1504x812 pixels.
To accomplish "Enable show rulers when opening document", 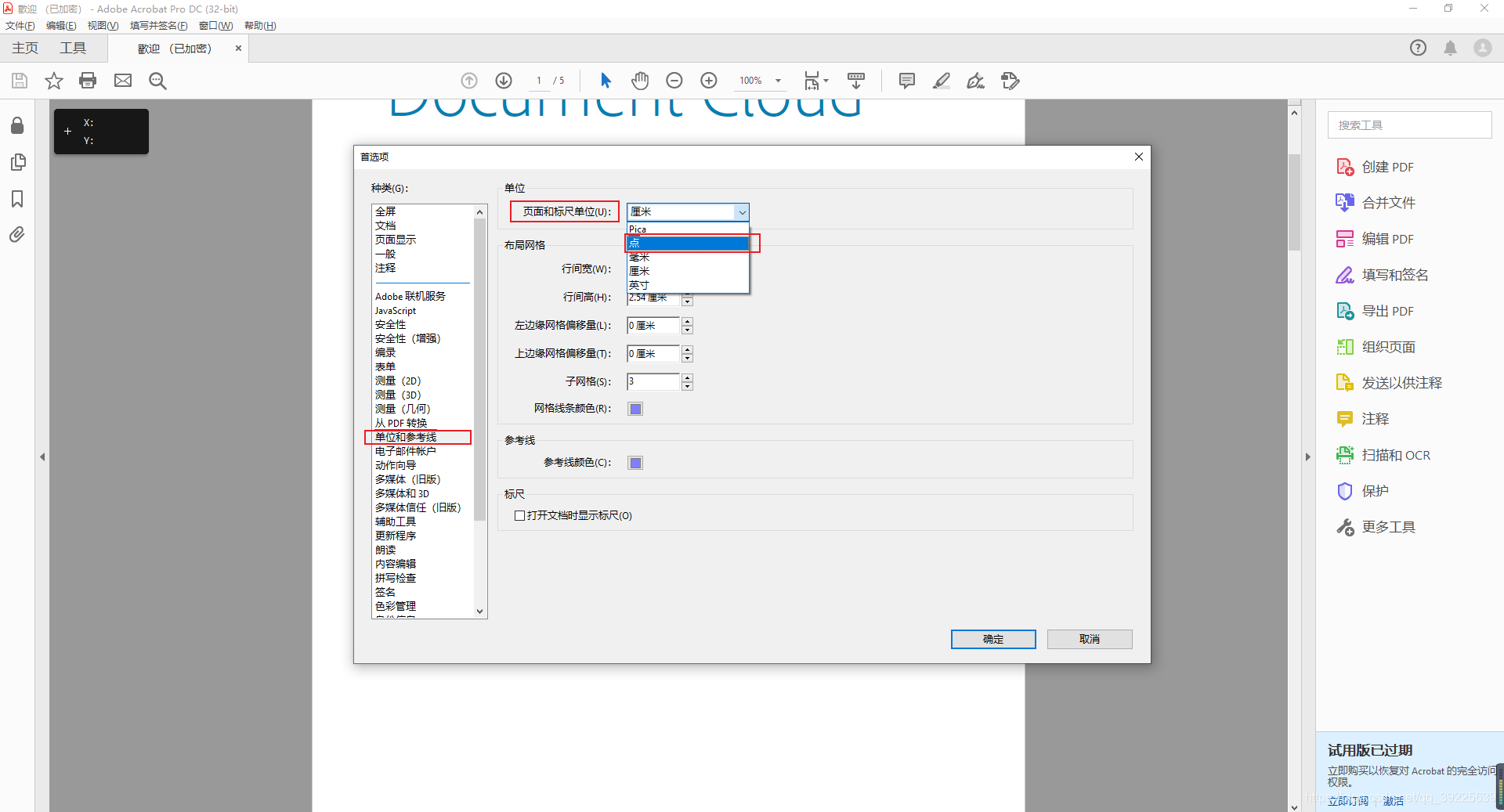I will click(519, 515).
